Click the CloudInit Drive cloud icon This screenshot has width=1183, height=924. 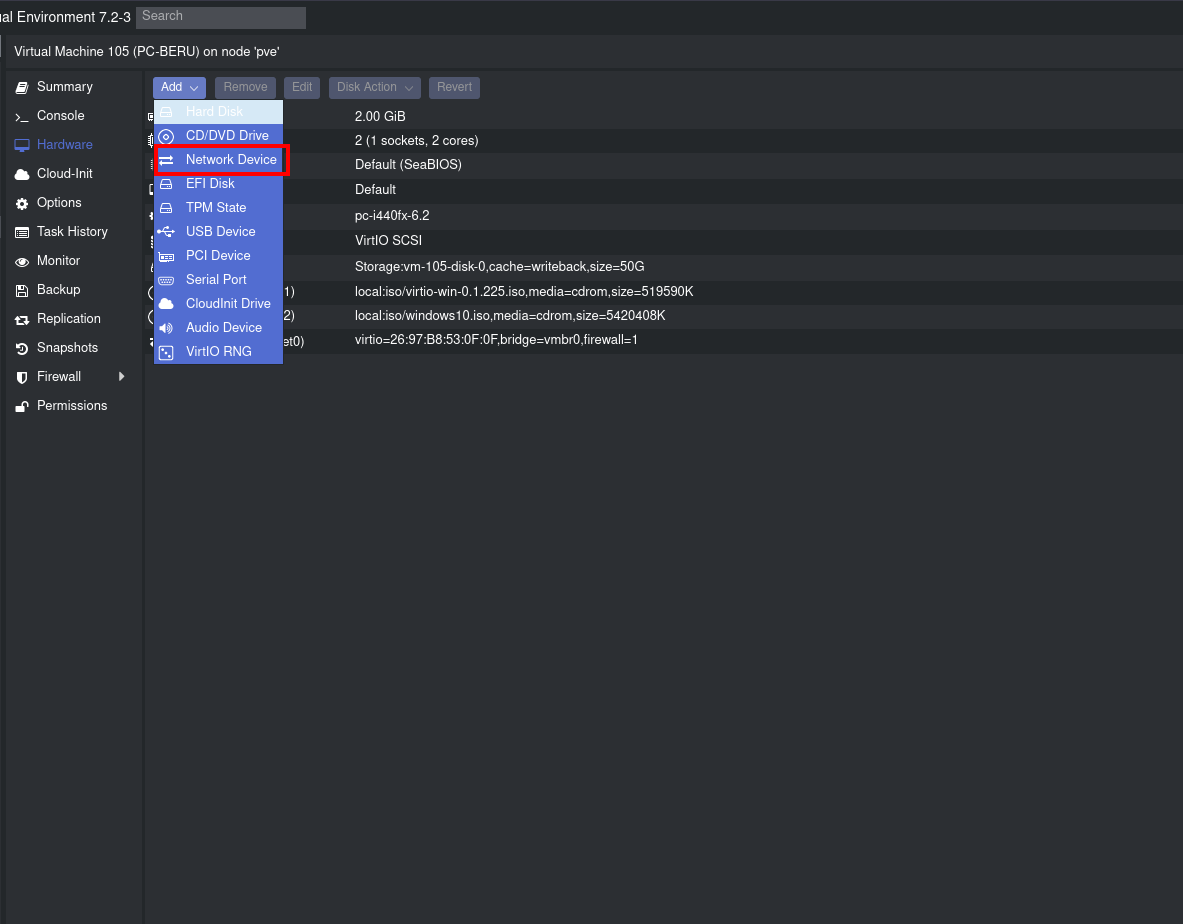166,304
